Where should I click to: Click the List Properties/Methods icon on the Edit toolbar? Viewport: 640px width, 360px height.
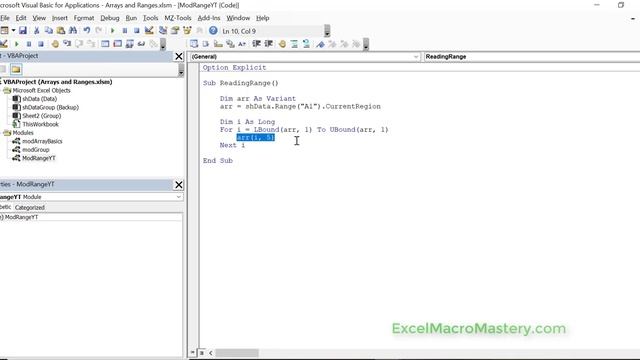tap(194, 44)
